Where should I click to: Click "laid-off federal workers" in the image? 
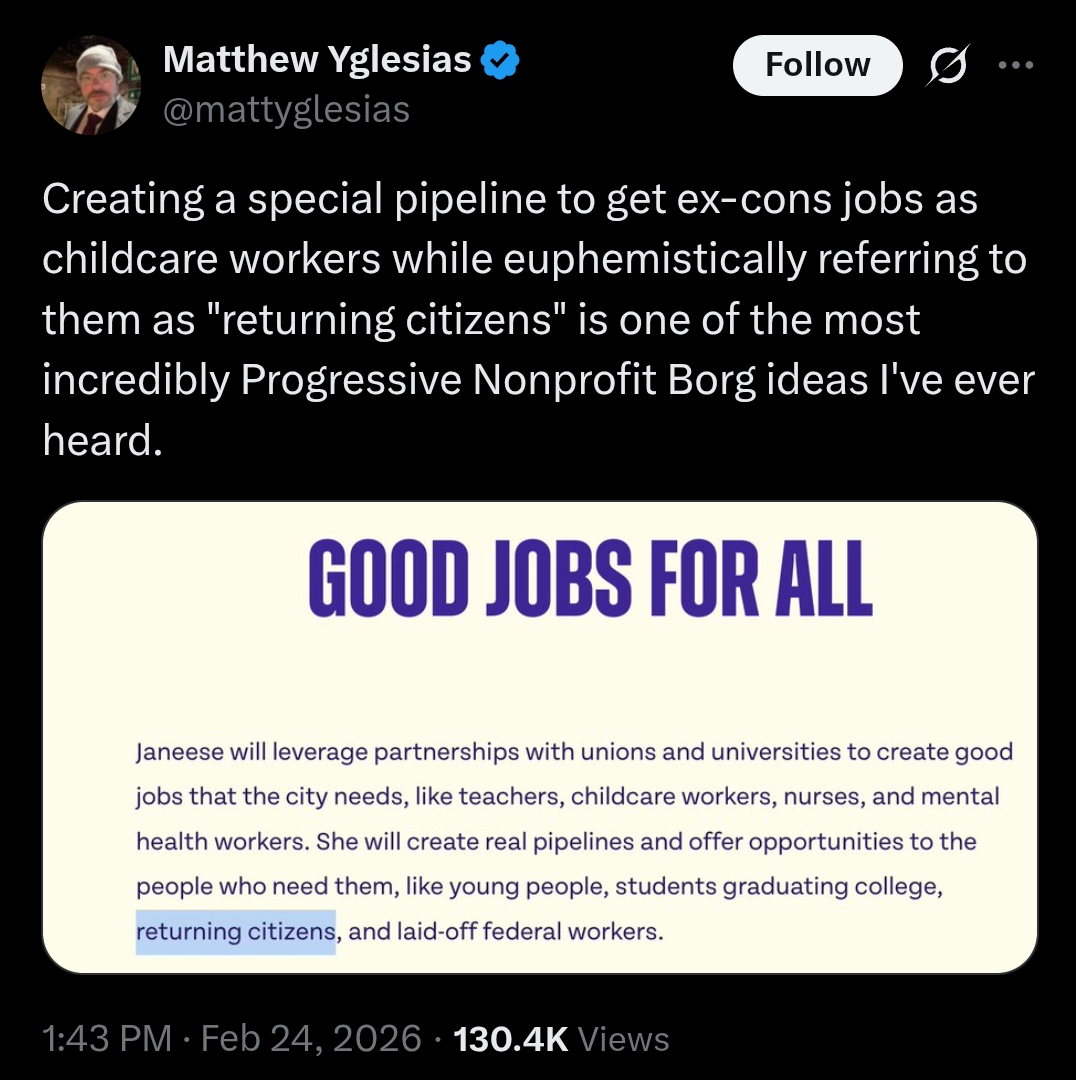(529, 933)
